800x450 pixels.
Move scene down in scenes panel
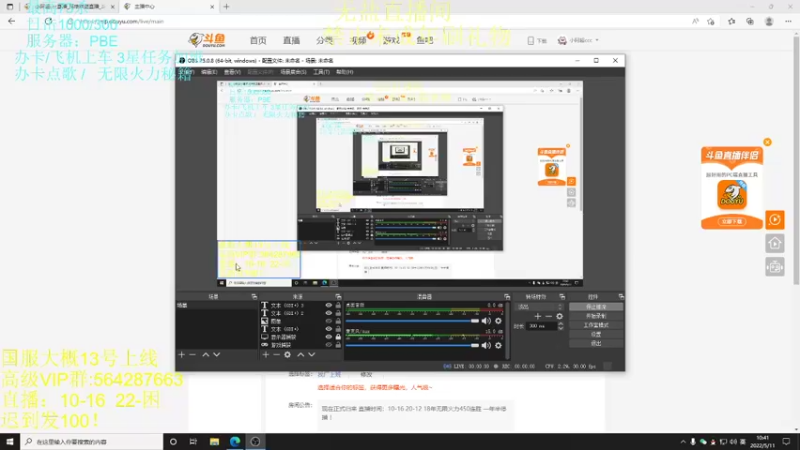pyautogui.click(x=217, y=355)
